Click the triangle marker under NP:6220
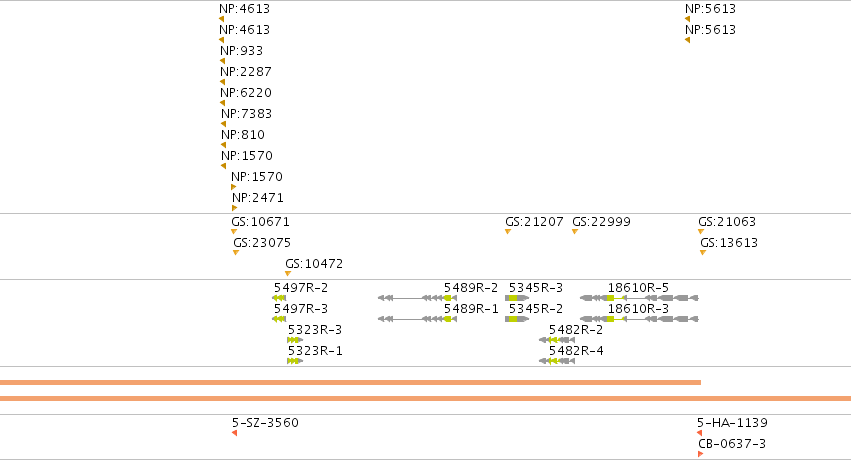The height and width of the screenshot is (460, 851). 223,103
